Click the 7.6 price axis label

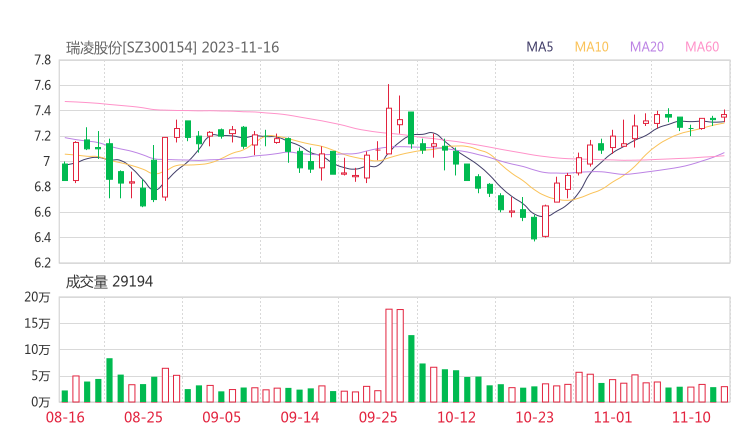pos(42,85)
